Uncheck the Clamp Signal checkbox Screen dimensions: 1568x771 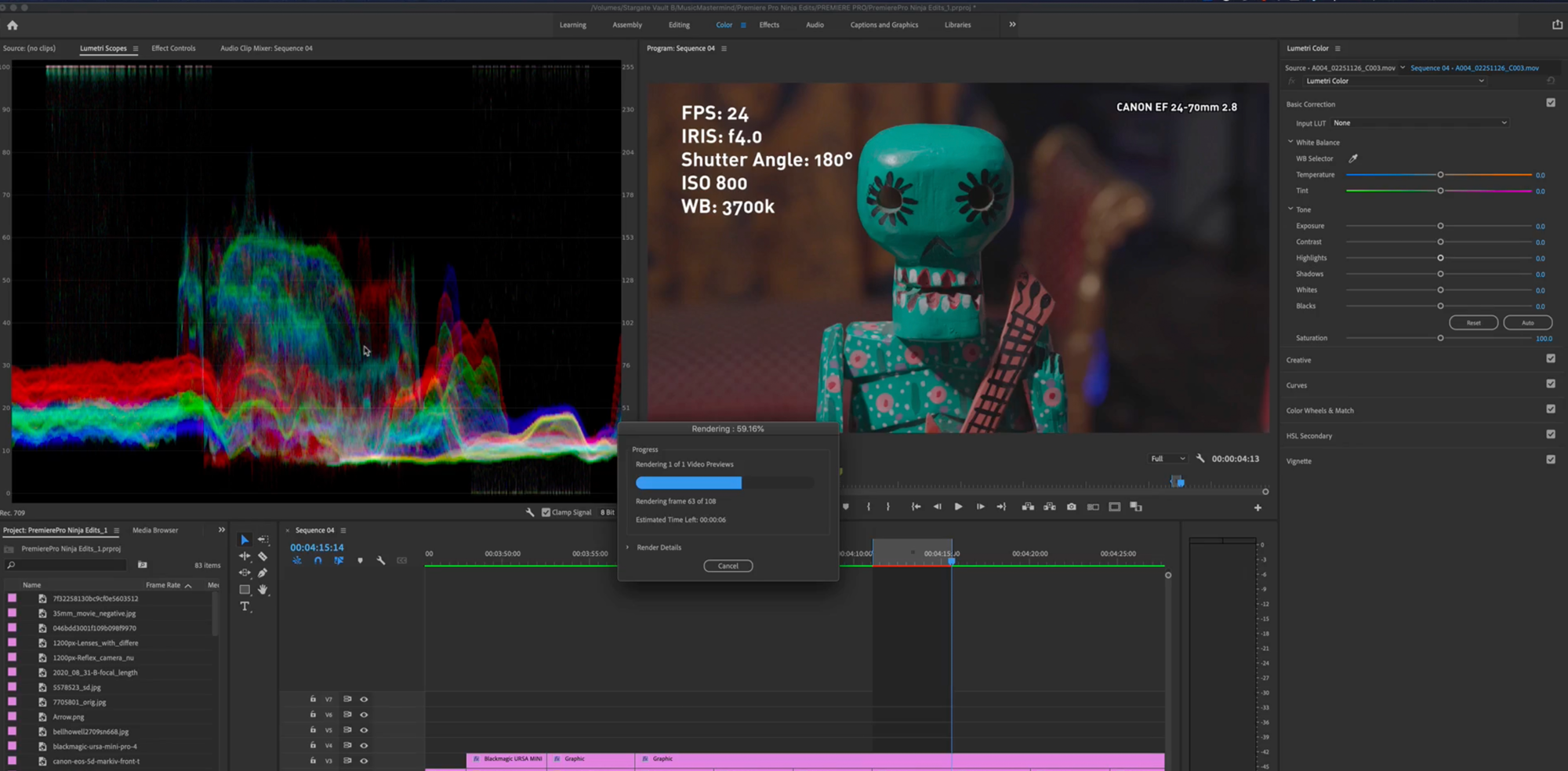pyautogui.click(x=546, y=512)
